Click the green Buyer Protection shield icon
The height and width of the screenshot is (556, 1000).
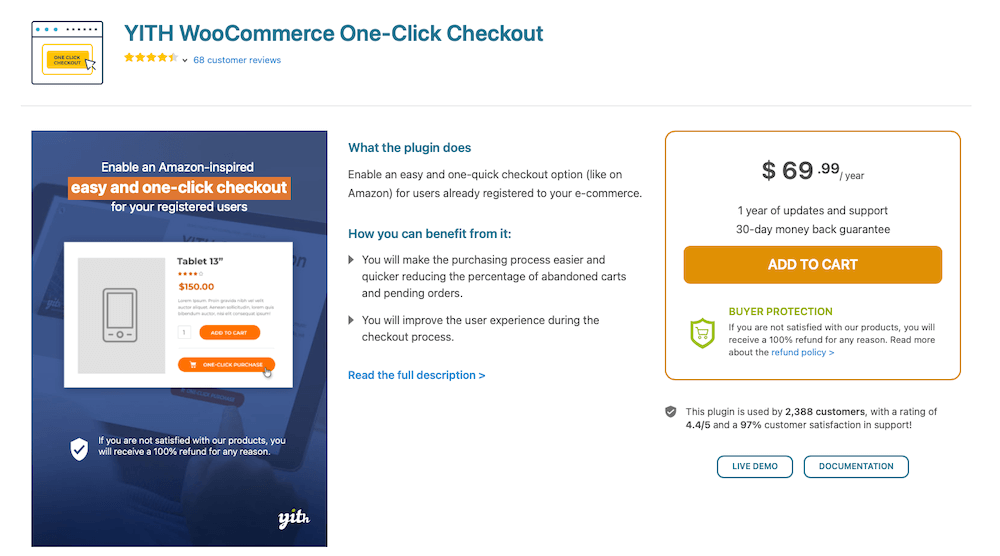click(x=703, y=333)
